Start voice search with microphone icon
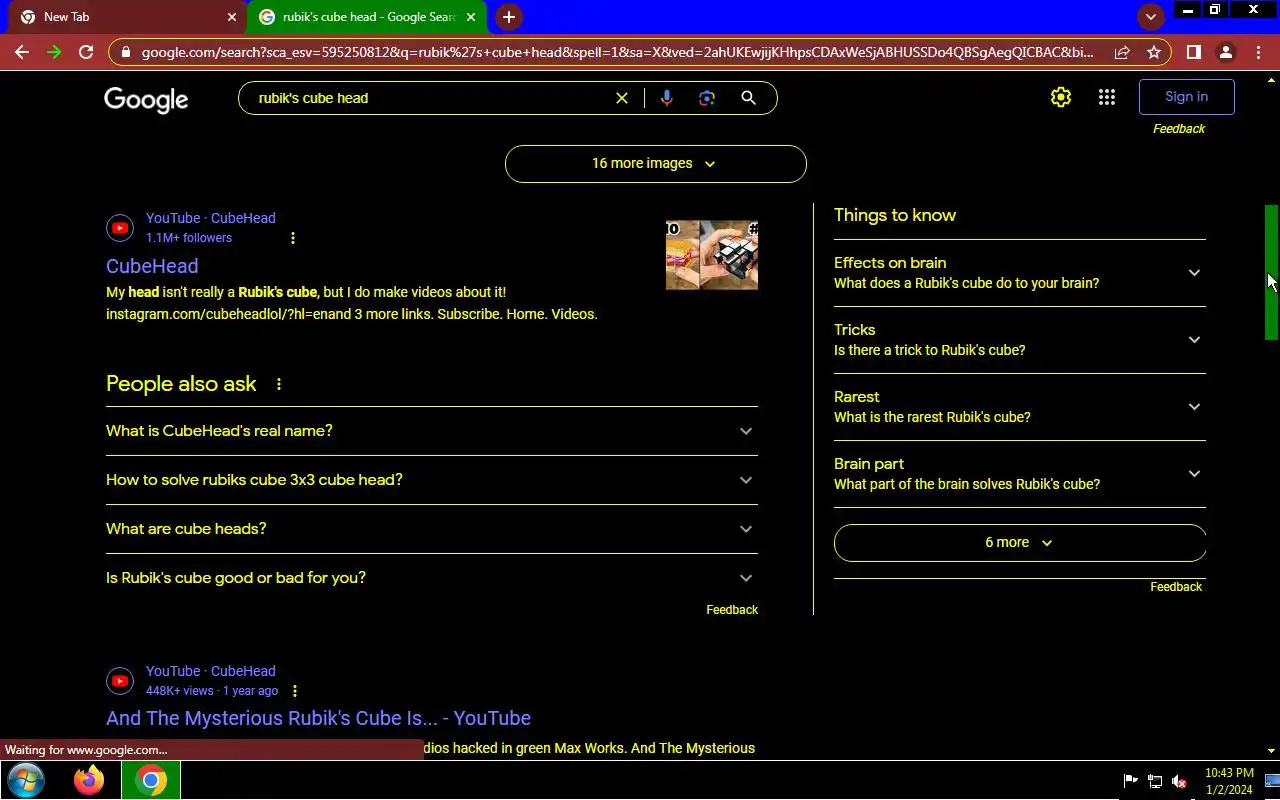This screenshot has height=800, width=1280. [667, 98]
